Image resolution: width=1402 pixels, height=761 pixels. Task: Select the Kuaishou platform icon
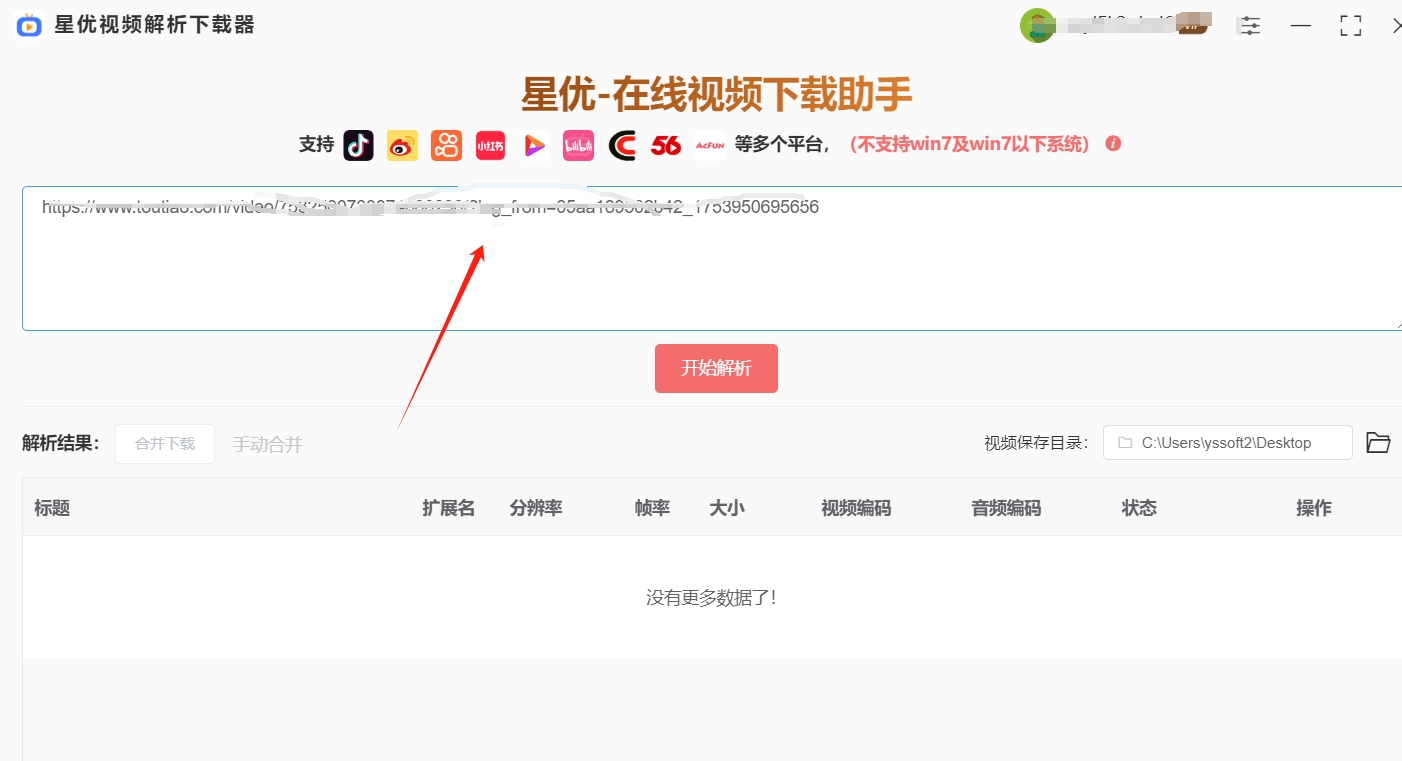click(x=446, y=145)
